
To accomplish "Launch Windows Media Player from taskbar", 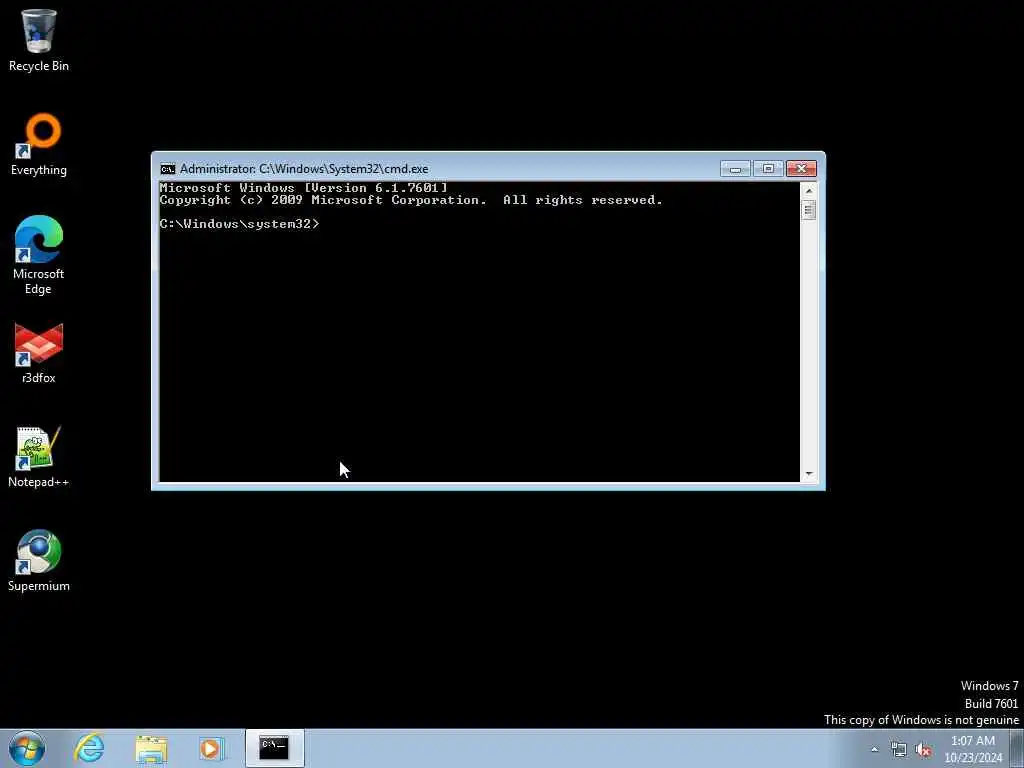I will click(x=211, y=748).
